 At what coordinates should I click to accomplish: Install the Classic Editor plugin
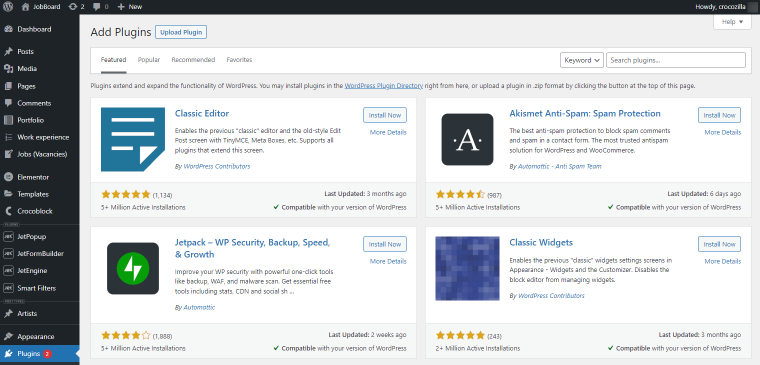(x=385, y=115)
